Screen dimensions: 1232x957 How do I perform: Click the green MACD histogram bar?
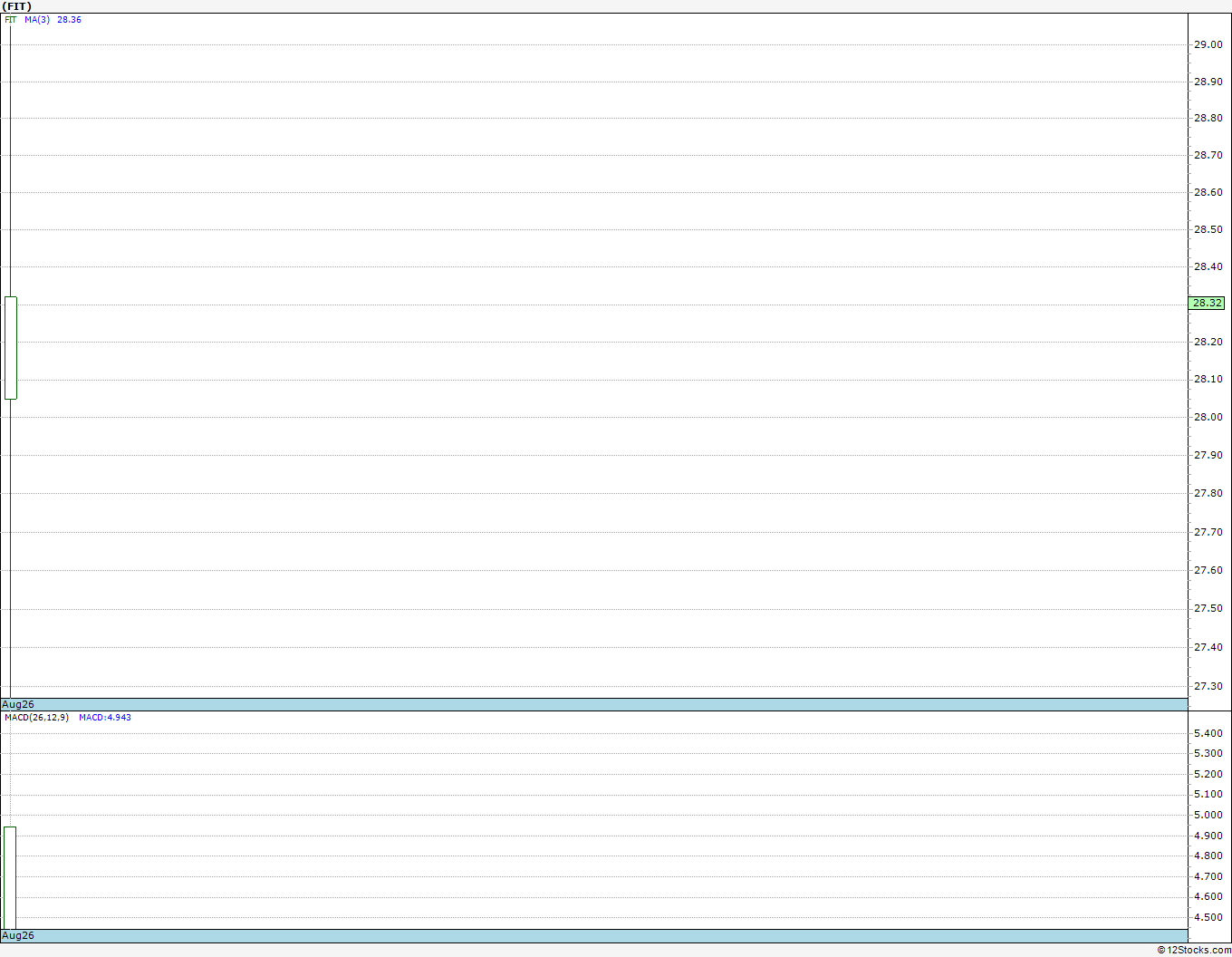[x=10, y=877]
